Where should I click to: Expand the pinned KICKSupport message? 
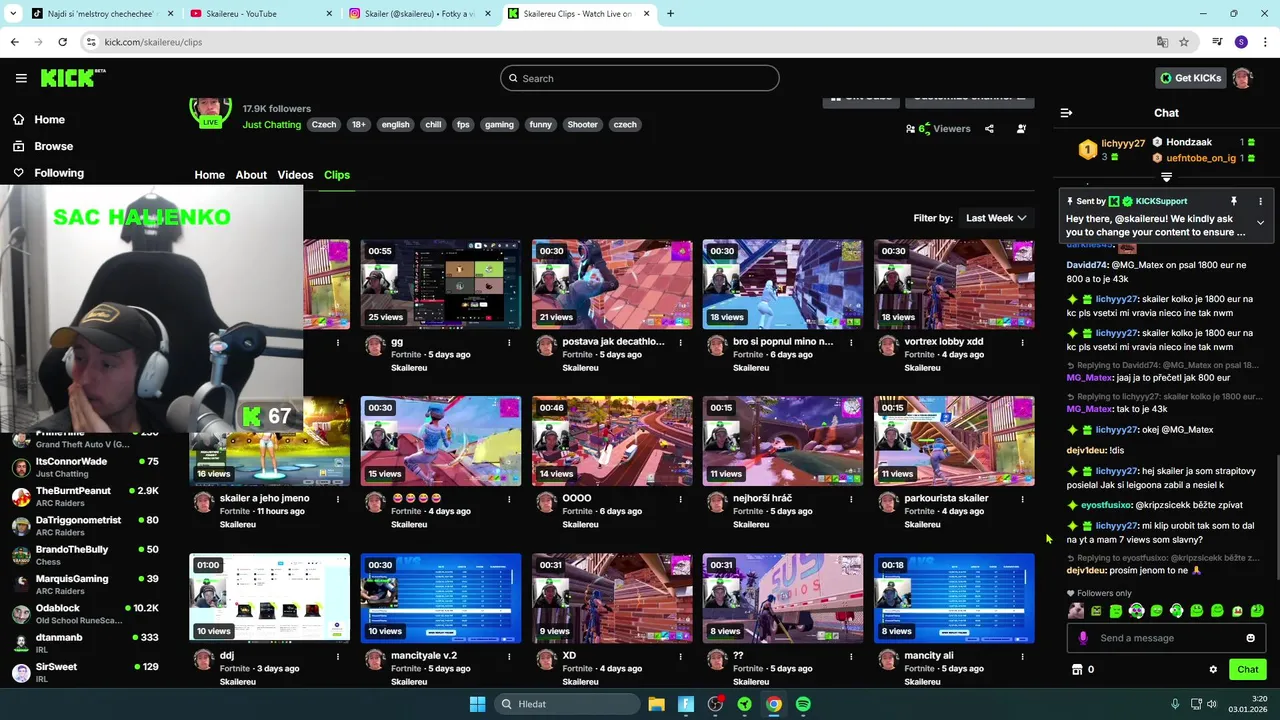coord(1260,222)
